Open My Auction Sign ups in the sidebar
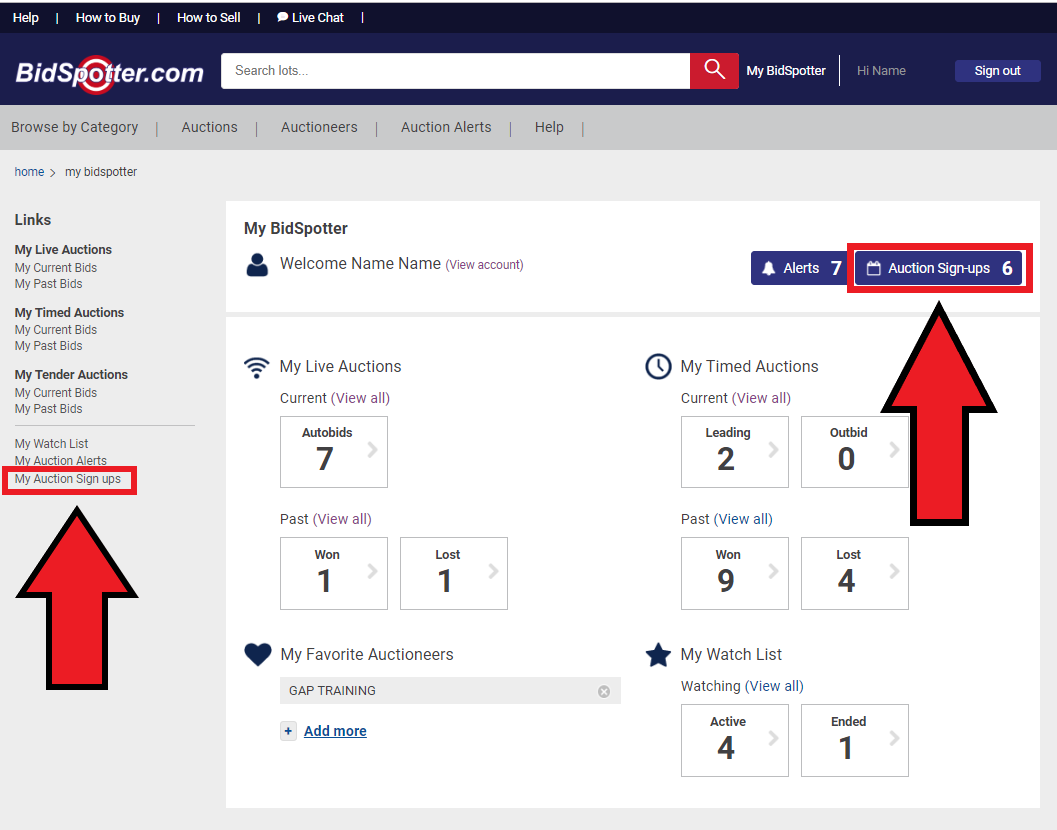This screenshot has height=830, width=1057. tap(67, 479)
